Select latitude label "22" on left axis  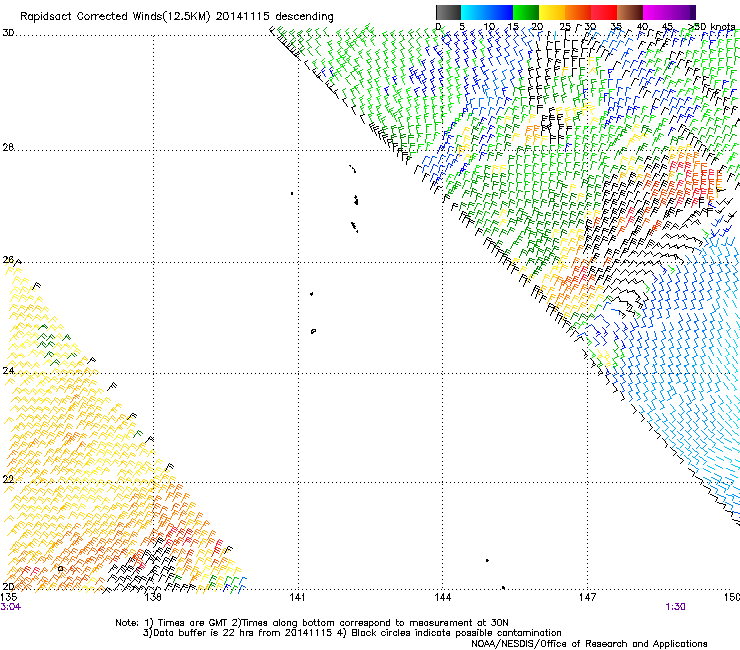coord(8,479)
